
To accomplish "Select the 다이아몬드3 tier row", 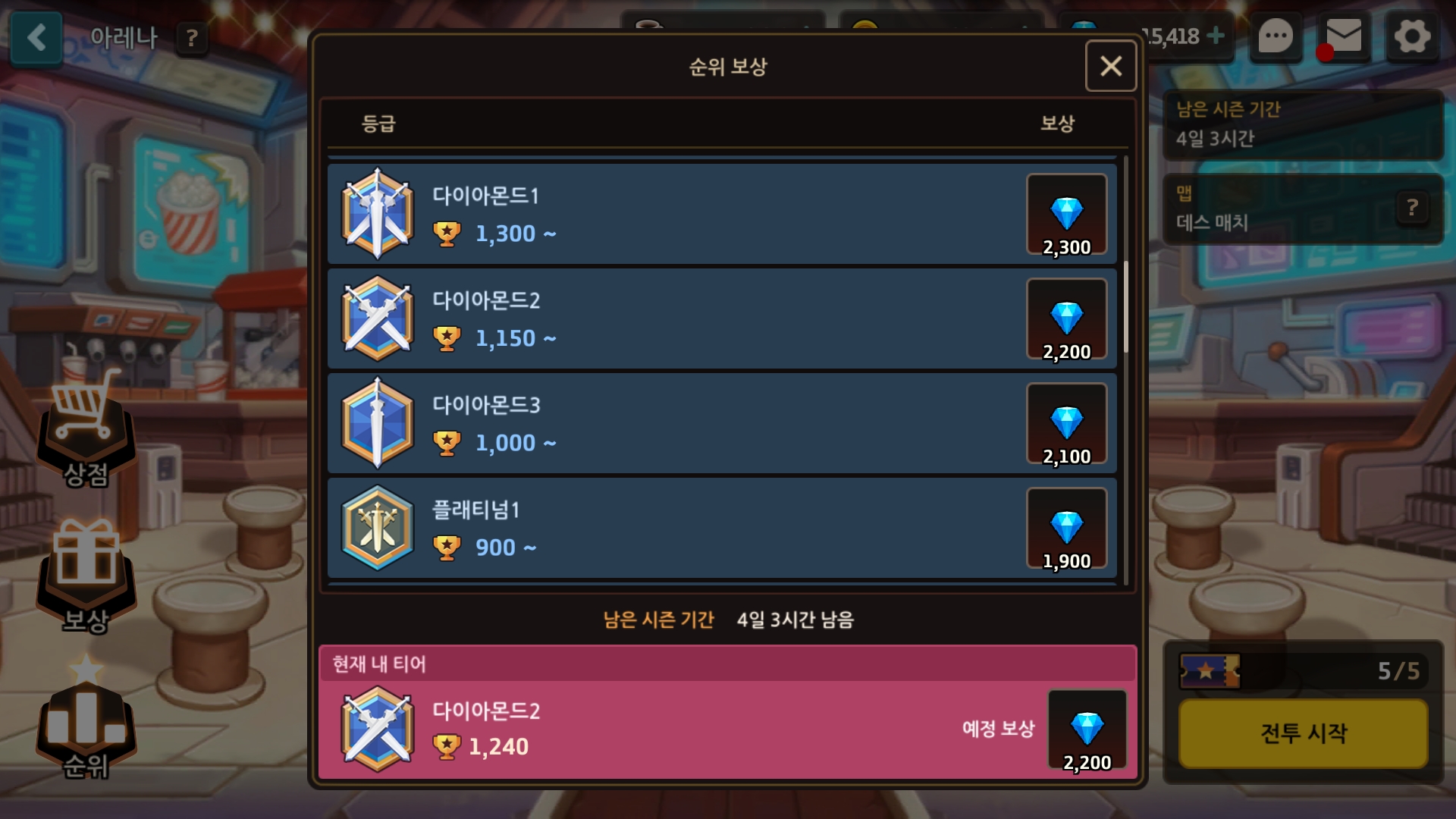I will (x=722, y=423).
